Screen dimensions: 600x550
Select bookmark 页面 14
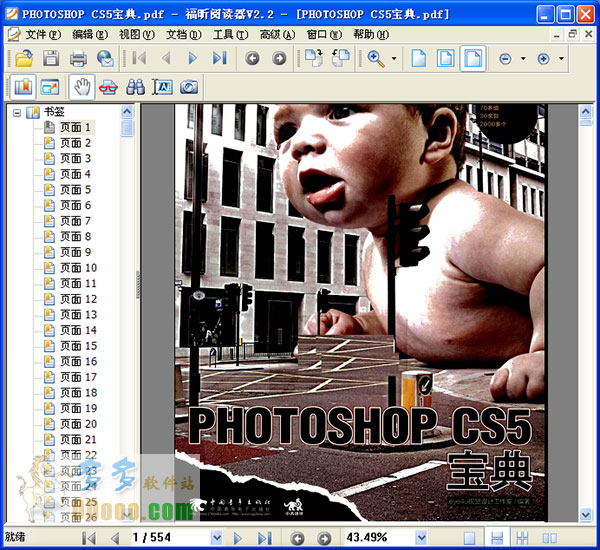pyautogui.click(x=78, y=330)
